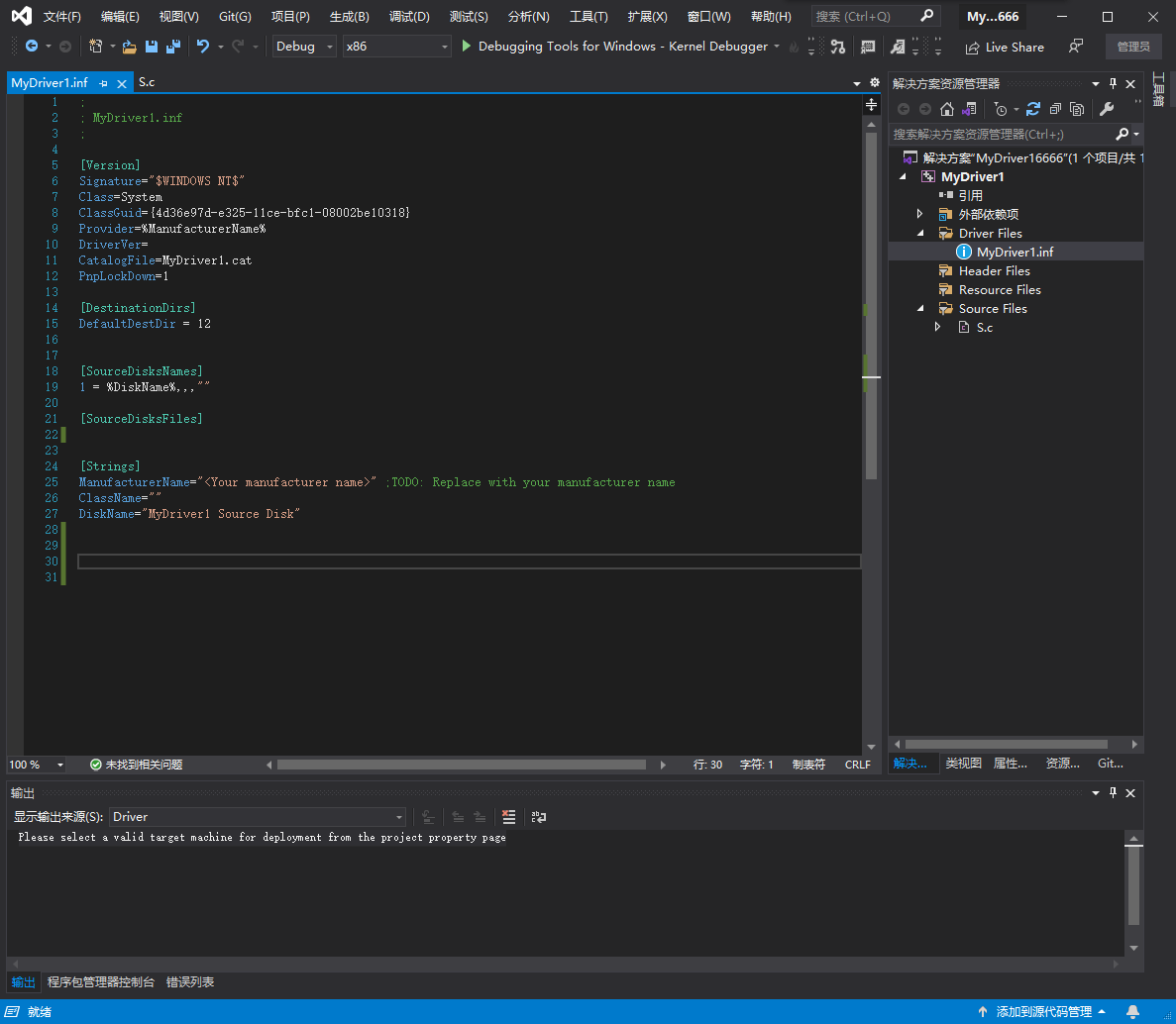This screenshot has height=1024, width=1176.
Task: Collapse the Source Files folder
Action: 921,308
